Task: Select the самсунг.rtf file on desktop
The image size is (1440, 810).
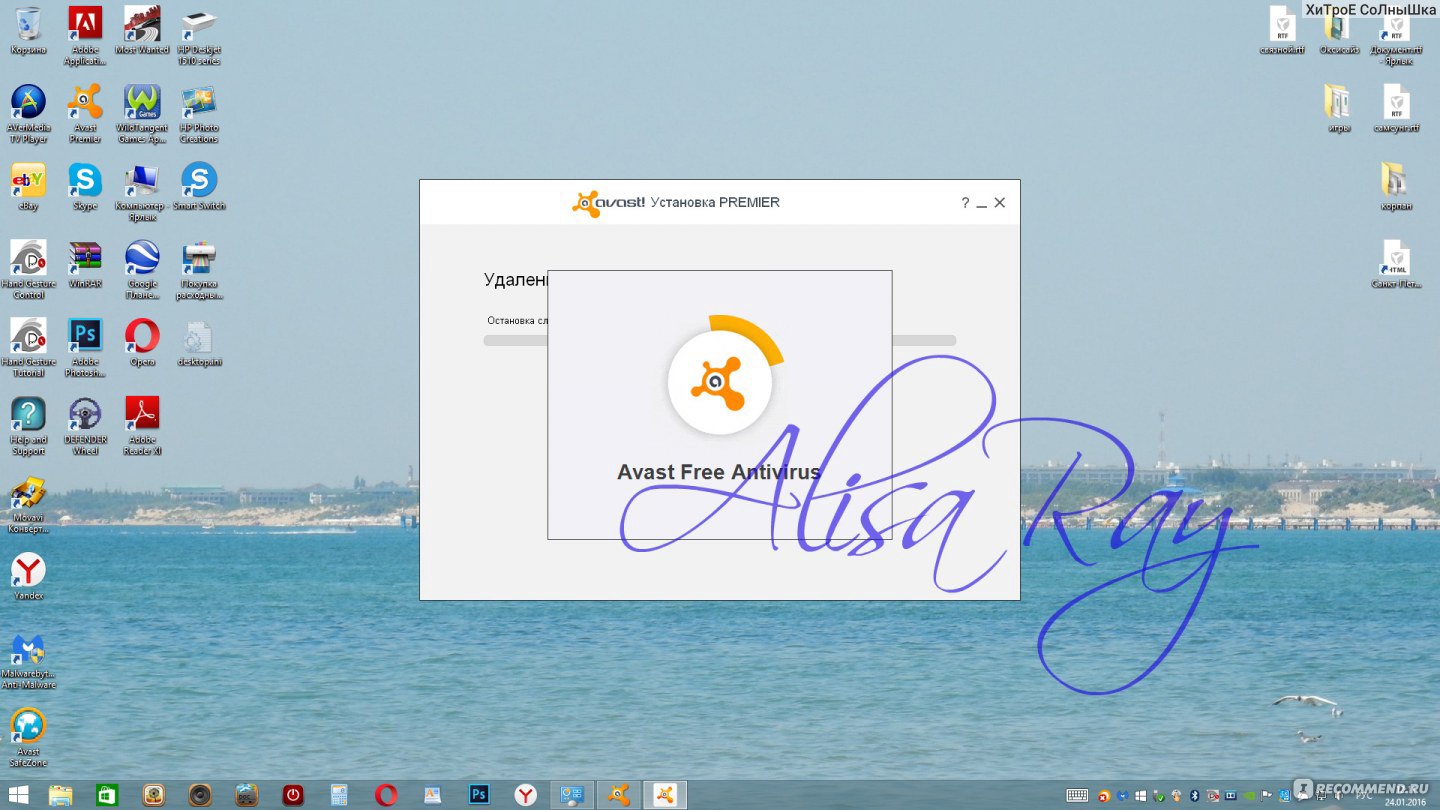Action: pos(1396,108)
